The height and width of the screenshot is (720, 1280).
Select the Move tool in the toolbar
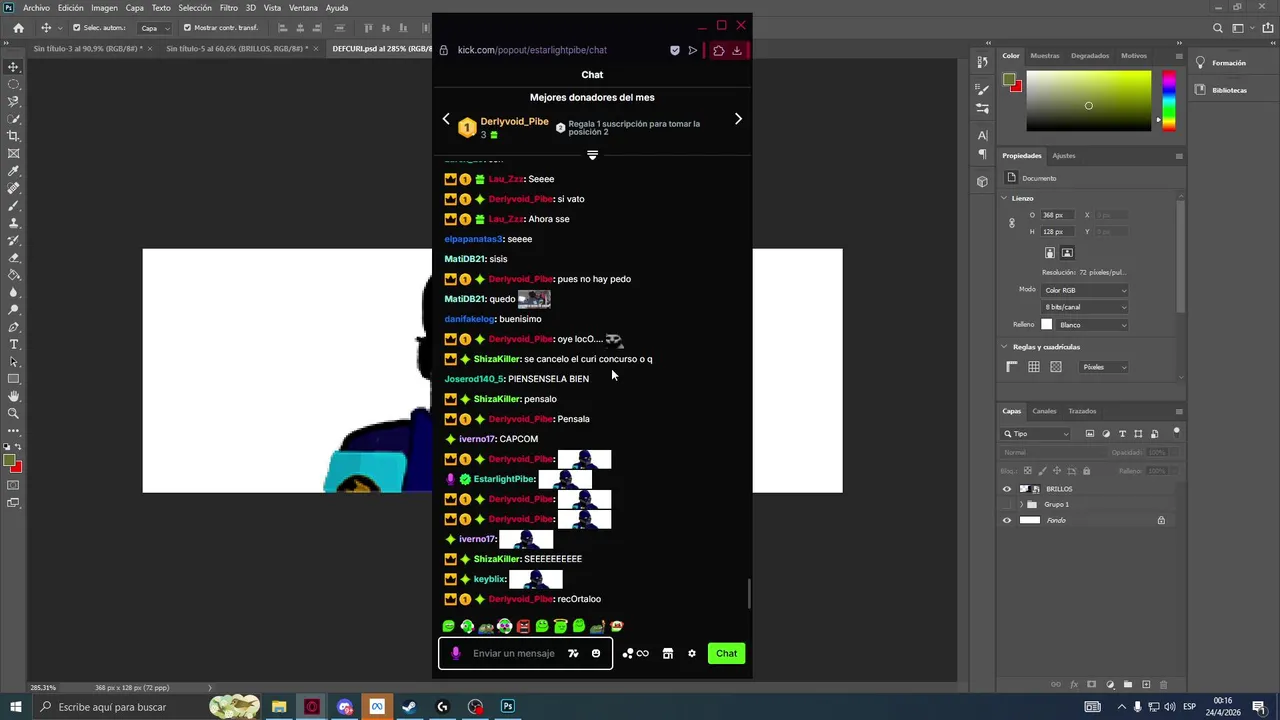13,67
